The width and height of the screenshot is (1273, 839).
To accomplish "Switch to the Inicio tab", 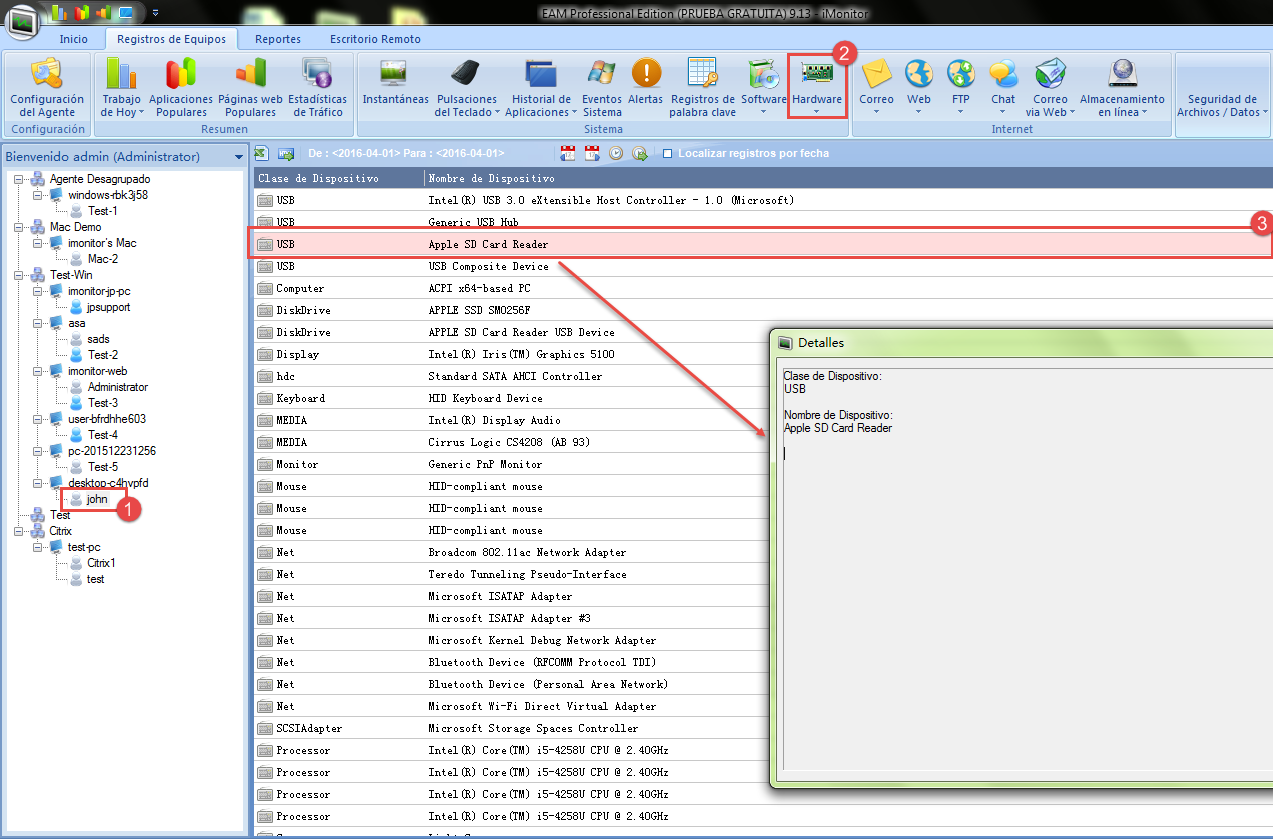I will [73, 39].
